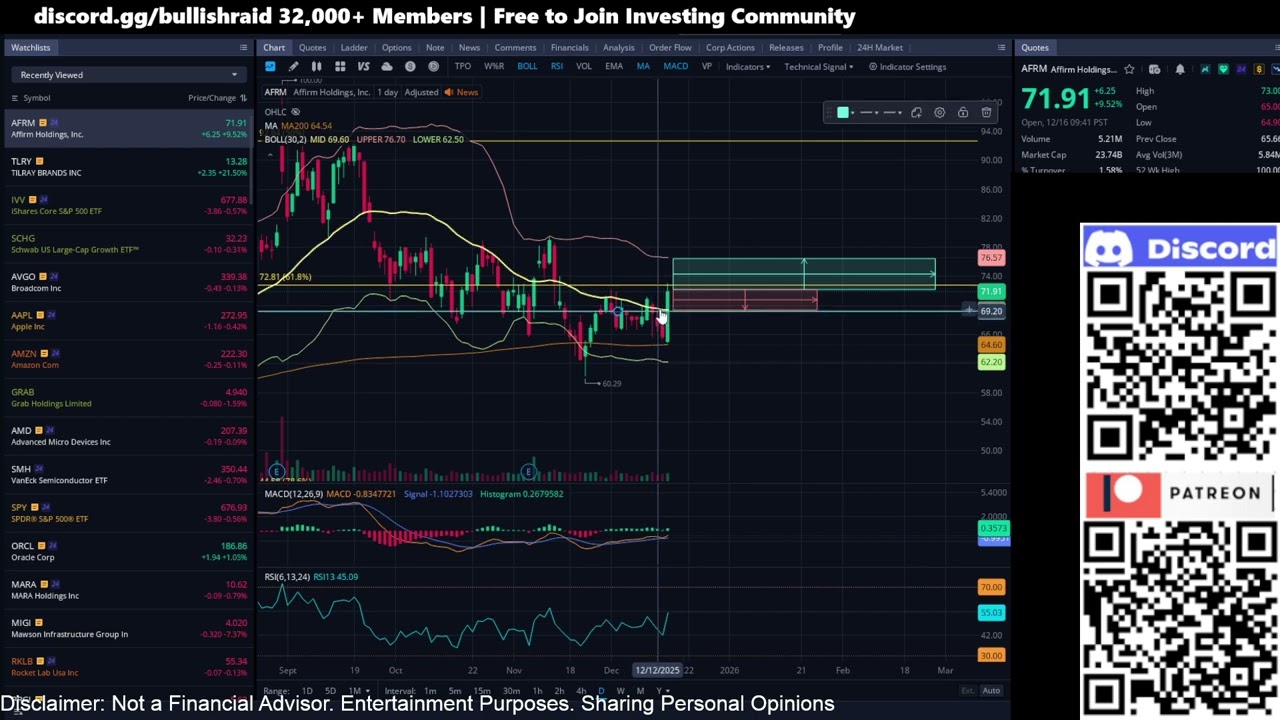
Task: Disable the MACD indicator
Action: (x=676, y=67)
